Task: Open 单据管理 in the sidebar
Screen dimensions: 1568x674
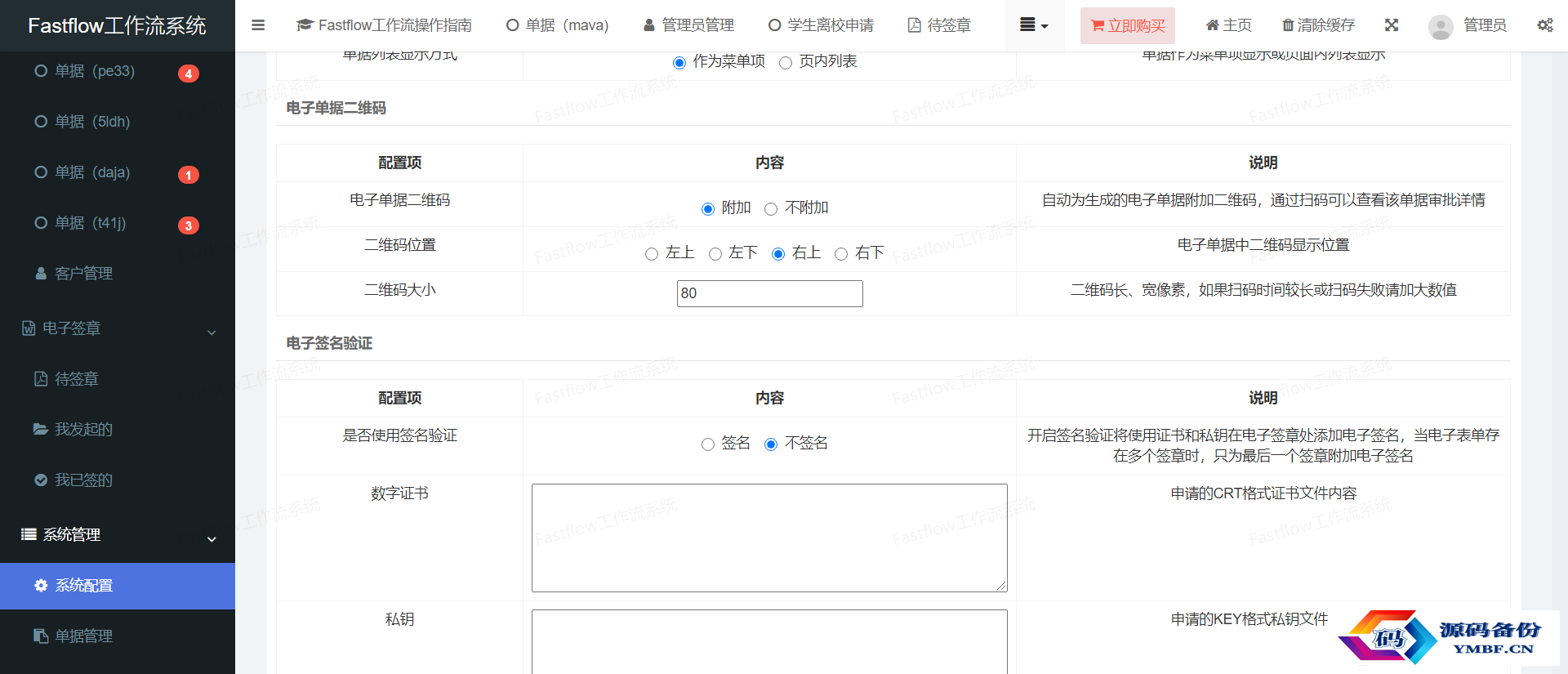Action: click(x=118, y=636)
